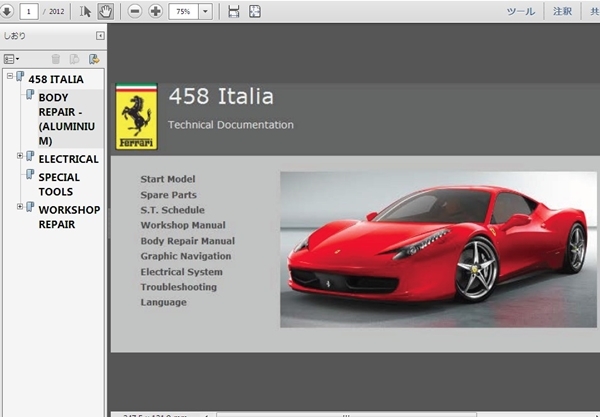Select the 458 ITALIA bookmark
Image resolution: width=600 pixels, height=417 pixels.
click(x=56, y=79)
